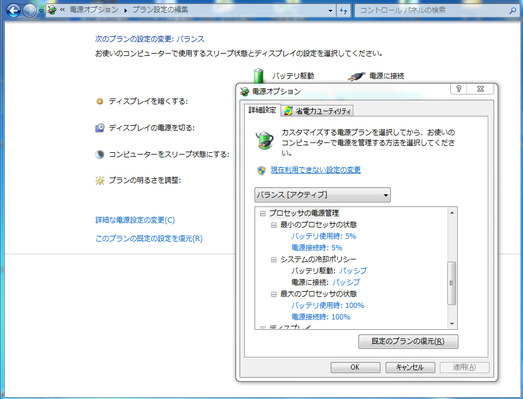523x399 pixels.
Task: Click このプランの既定の設定を復元(R) link
Action: 149,239
